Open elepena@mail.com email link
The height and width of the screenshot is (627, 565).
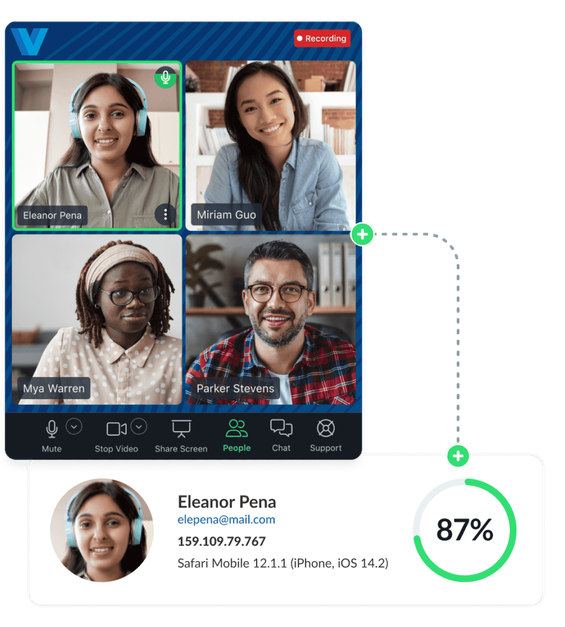pos(226,519)
